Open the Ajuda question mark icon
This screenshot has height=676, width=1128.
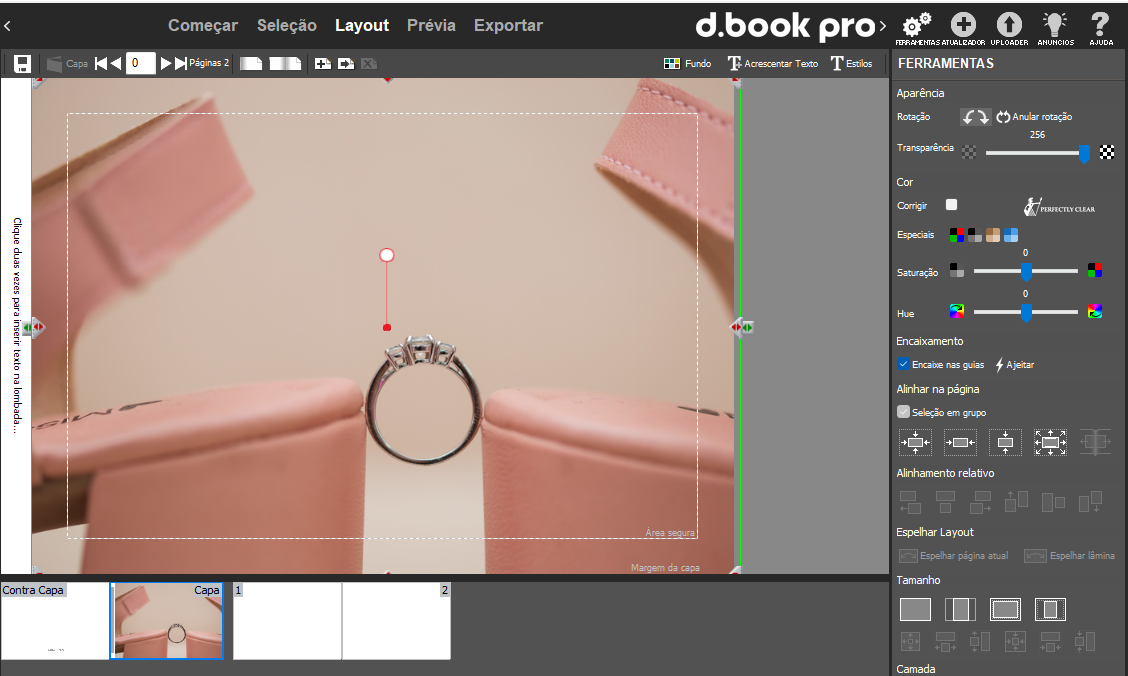coord(1101,29)
